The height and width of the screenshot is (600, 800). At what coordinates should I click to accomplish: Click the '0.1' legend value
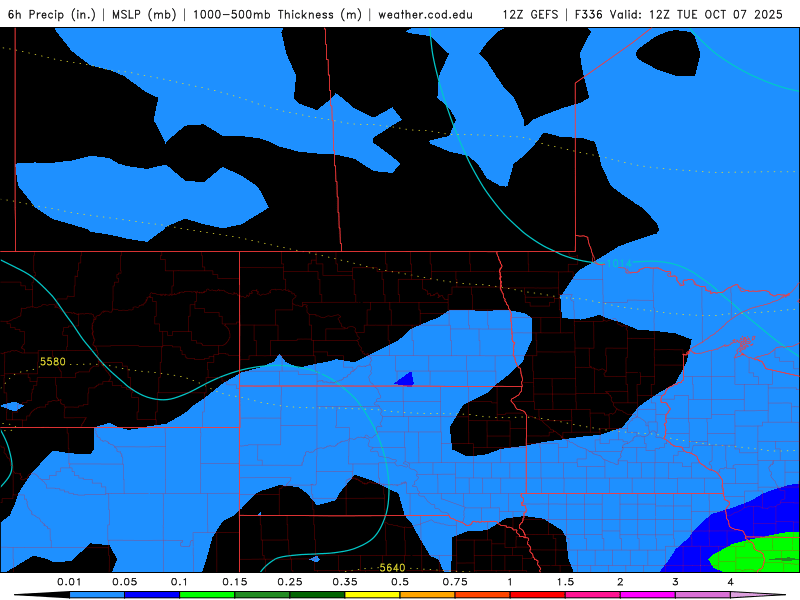179,582
